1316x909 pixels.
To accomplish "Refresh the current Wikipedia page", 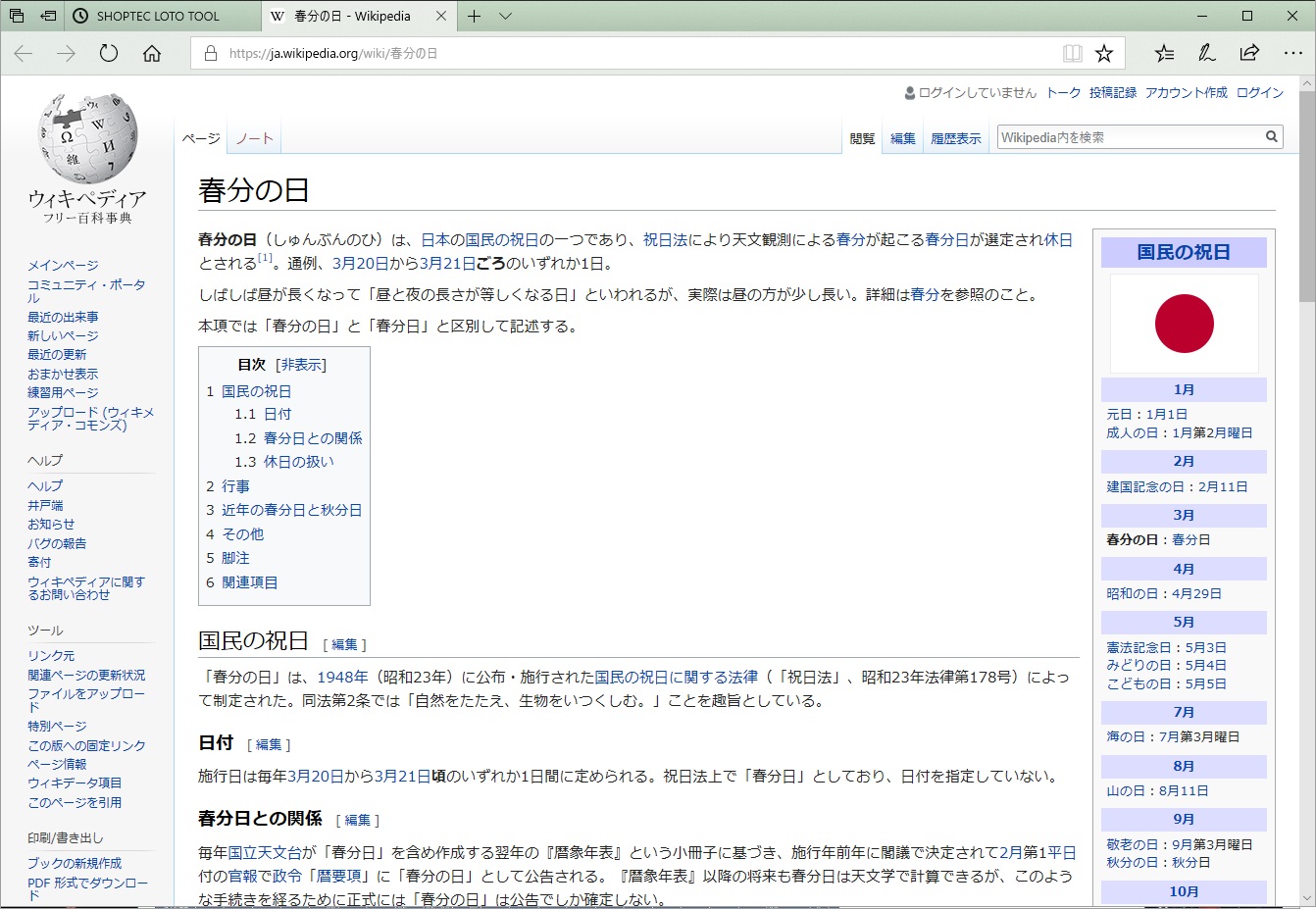I will [109, 53].
